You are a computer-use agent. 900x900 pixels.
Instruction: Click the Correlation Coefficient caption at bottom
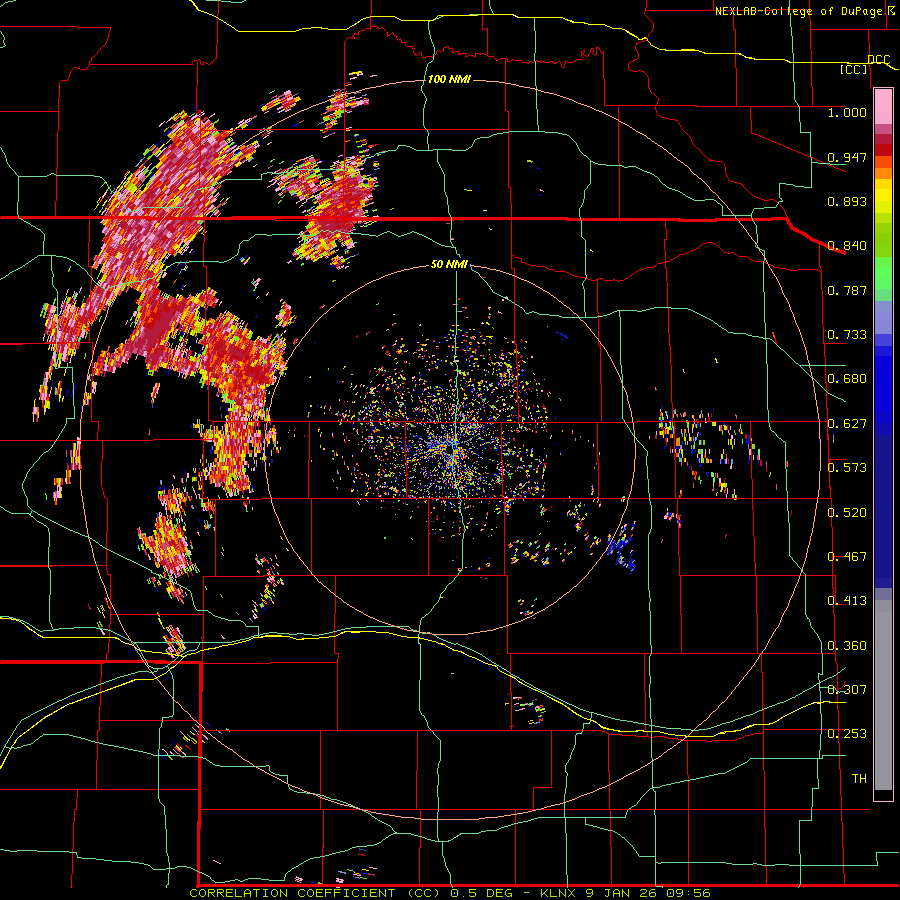pyautogui.click(x=449, y=893)
